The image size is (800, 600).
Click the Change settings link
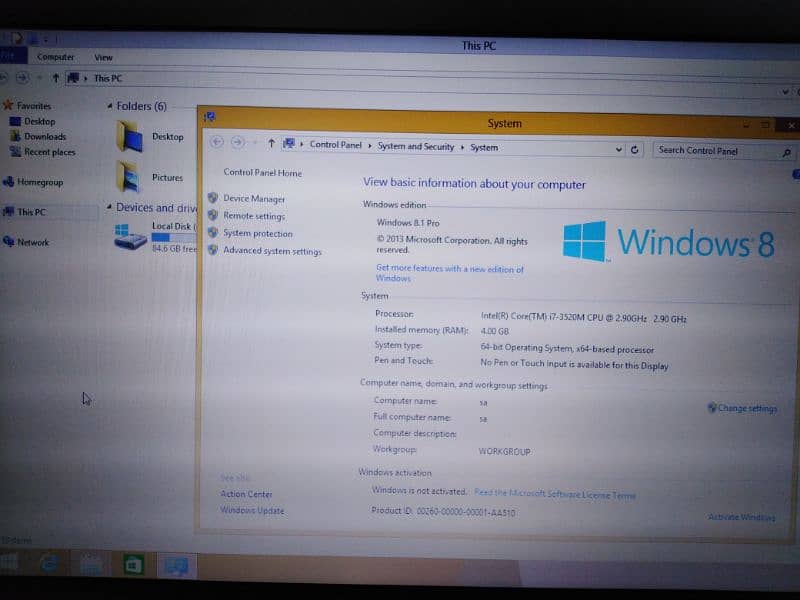tap(746, 408)
